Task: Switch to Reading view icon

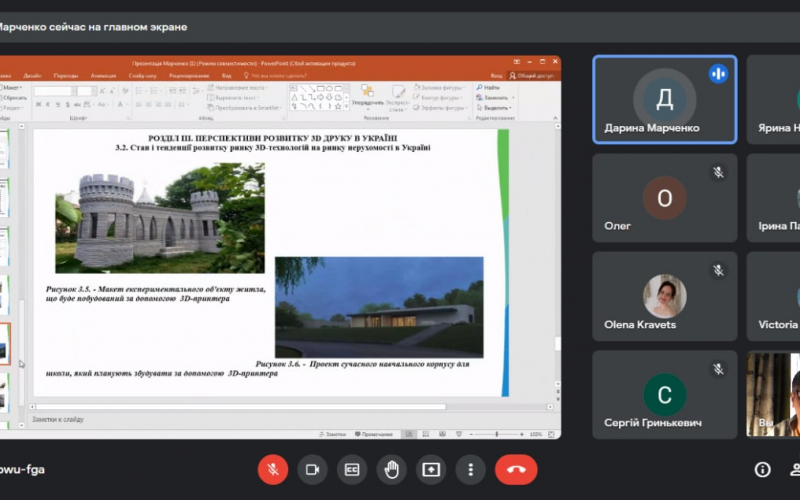Action: 442,434
